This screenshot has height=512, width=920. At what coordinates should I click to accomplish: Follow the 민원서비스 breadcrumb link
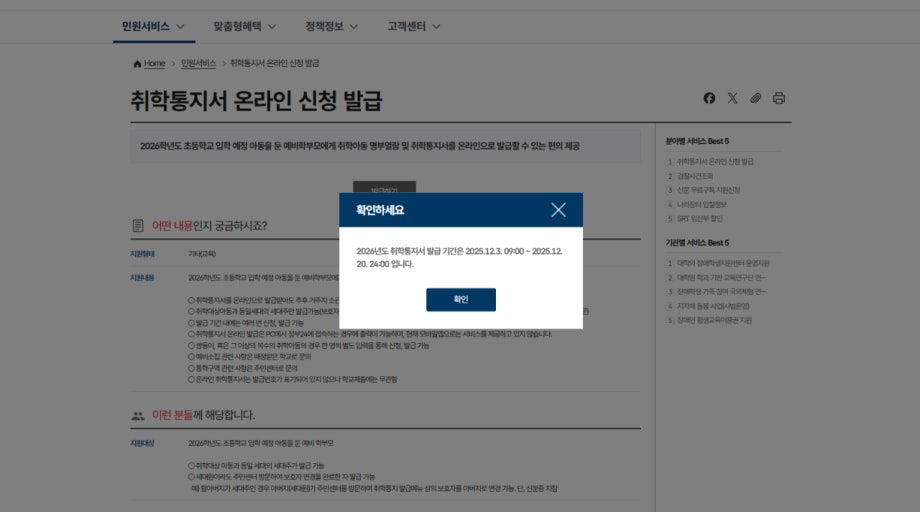(198, 63)
